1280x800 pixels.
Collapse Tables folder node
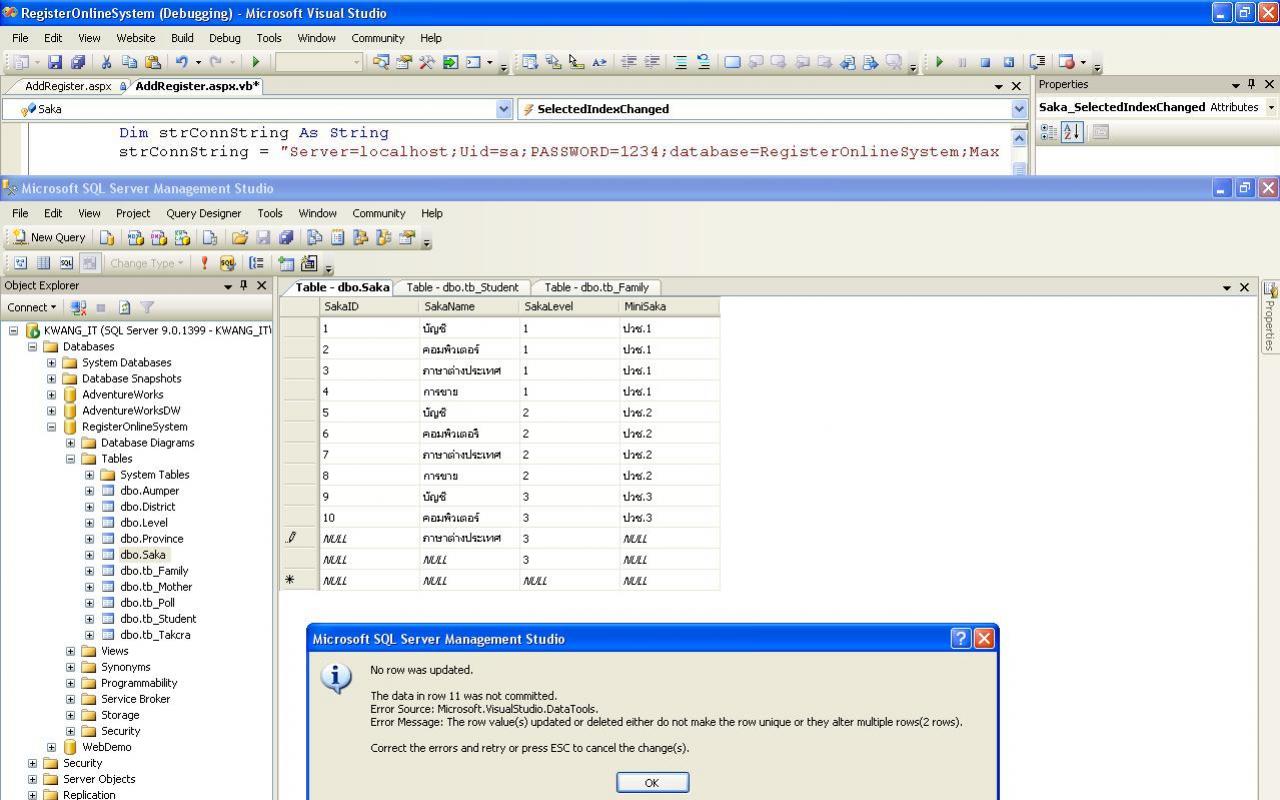[x=70, y=459]
